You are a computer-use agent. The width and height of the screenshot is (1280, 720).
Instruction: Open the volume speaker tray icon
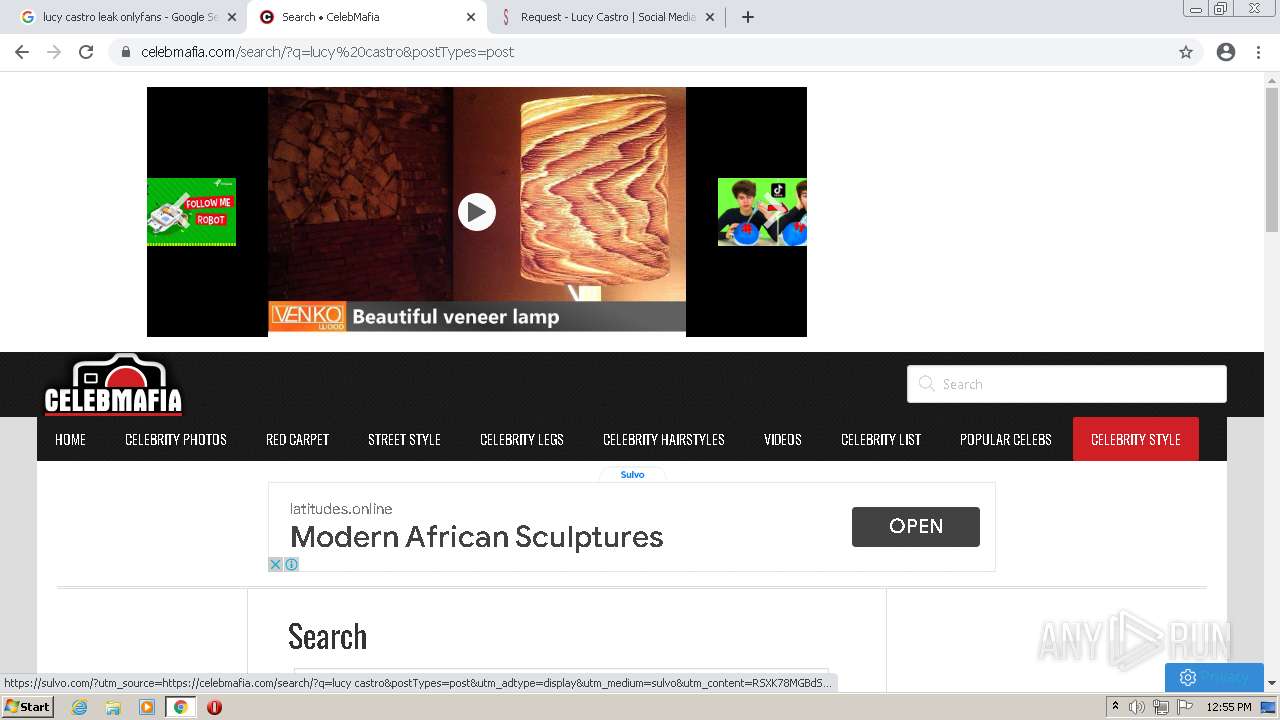(x=1137, y=707)
